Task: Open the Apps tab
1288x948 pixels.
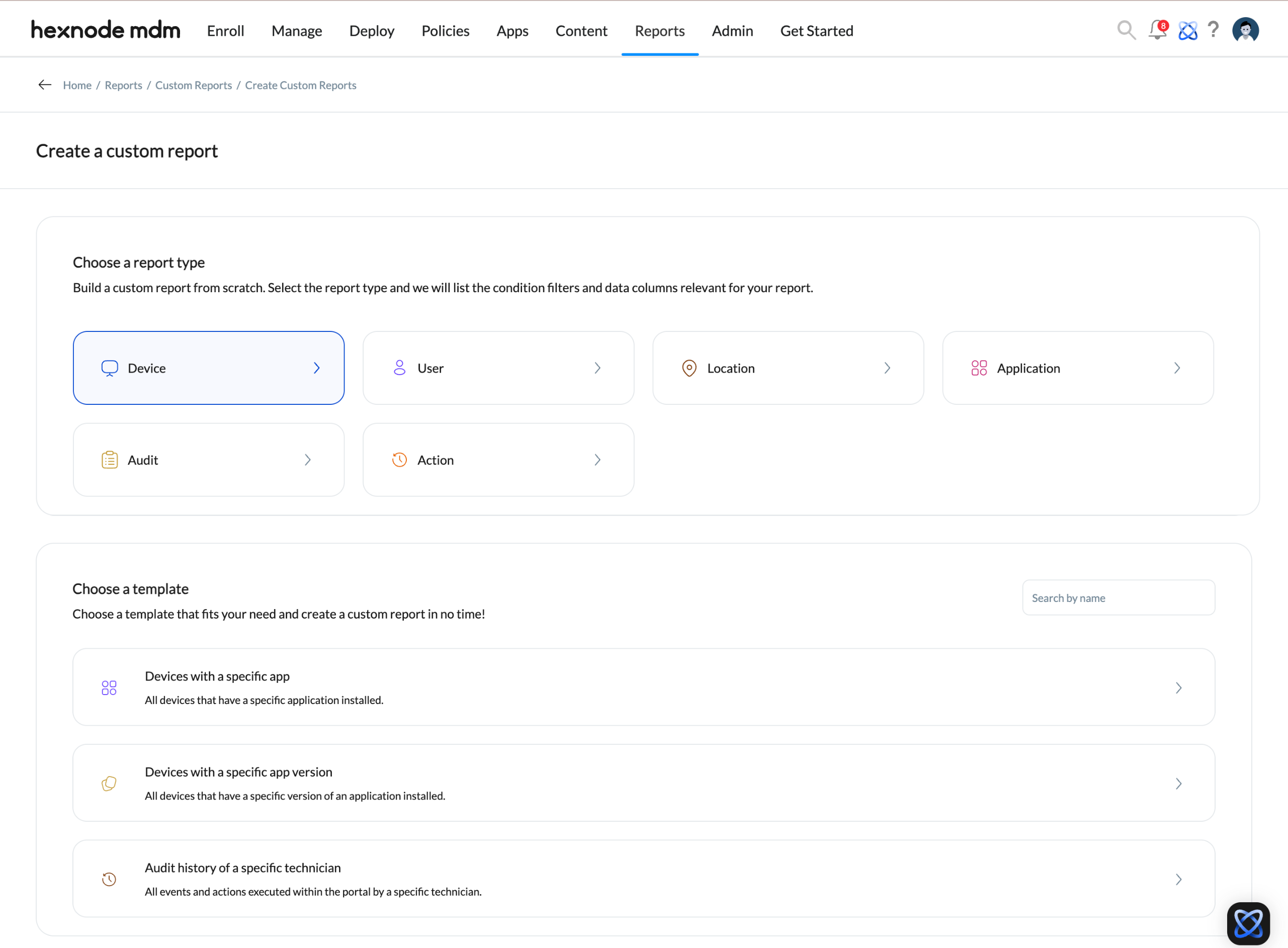Action: click(x=512, y=30)
